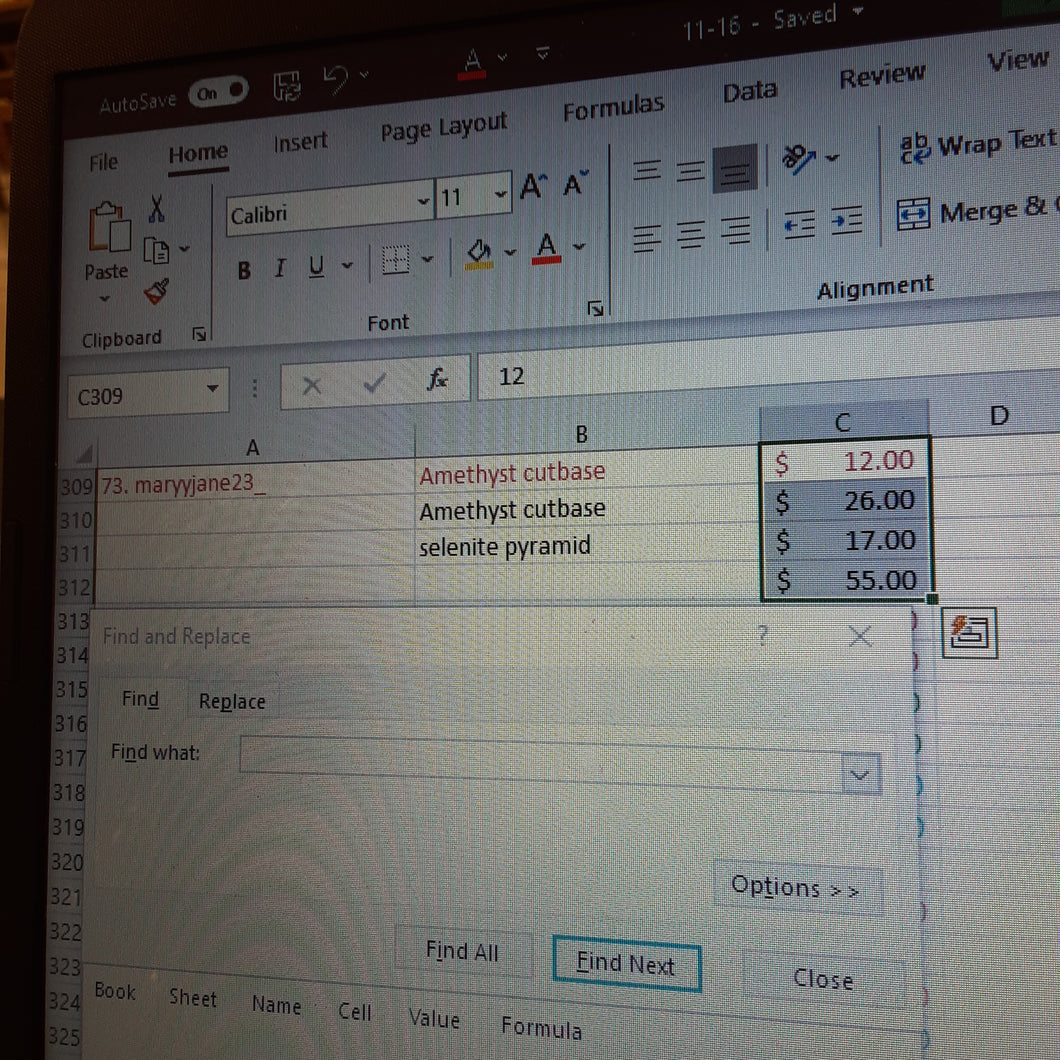Screen dimensions: 1060x1060
Task: Click the Borders icon
Action: point(395,259)
